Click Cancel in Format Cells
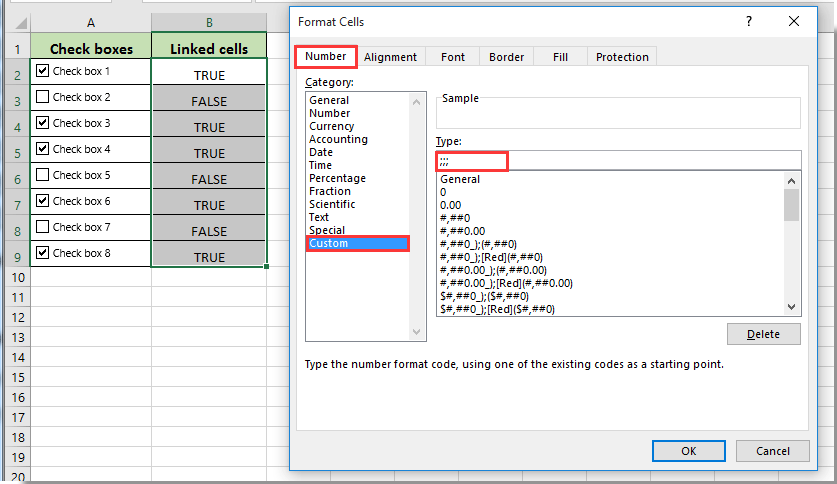Viewport: 837px width, 484px height. click(773, 451)
